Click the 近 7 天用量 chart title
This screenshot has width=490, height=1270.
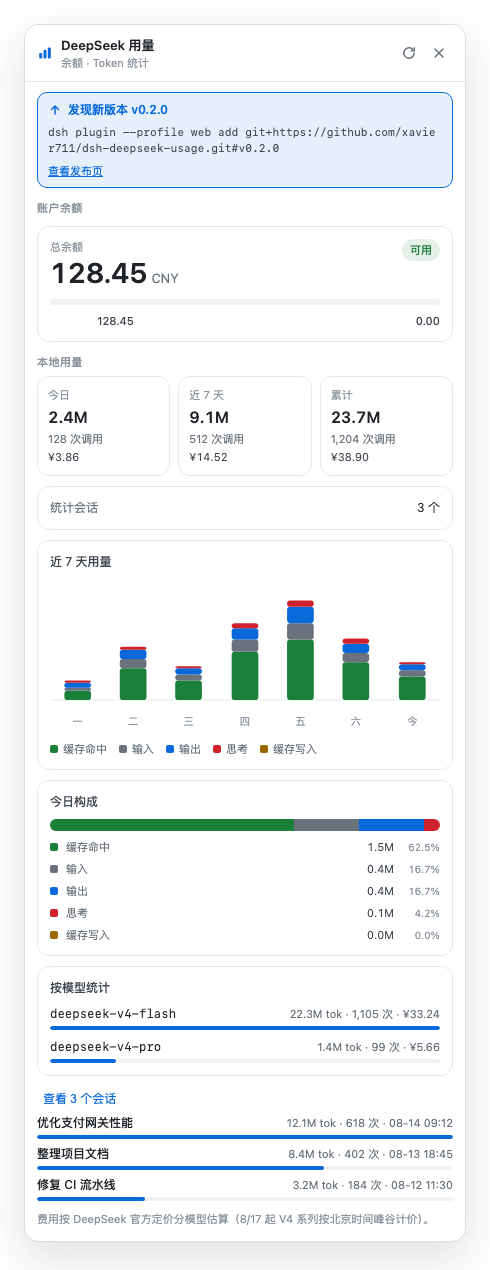click(x=81, y=562)
